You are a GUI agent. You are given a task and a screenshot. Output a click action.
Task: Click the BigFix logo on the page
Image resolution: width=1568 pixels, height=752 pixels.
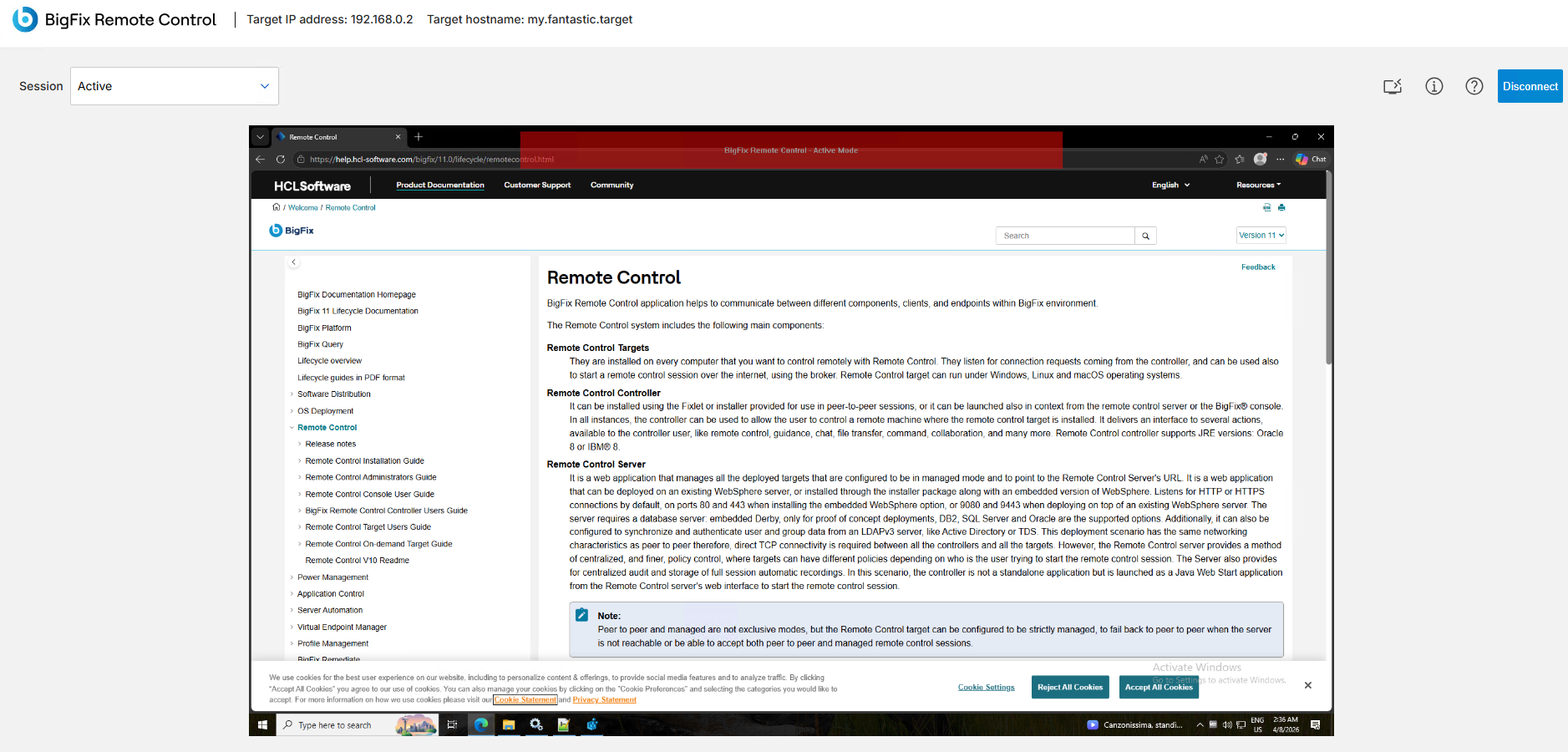tap(292, 231)
